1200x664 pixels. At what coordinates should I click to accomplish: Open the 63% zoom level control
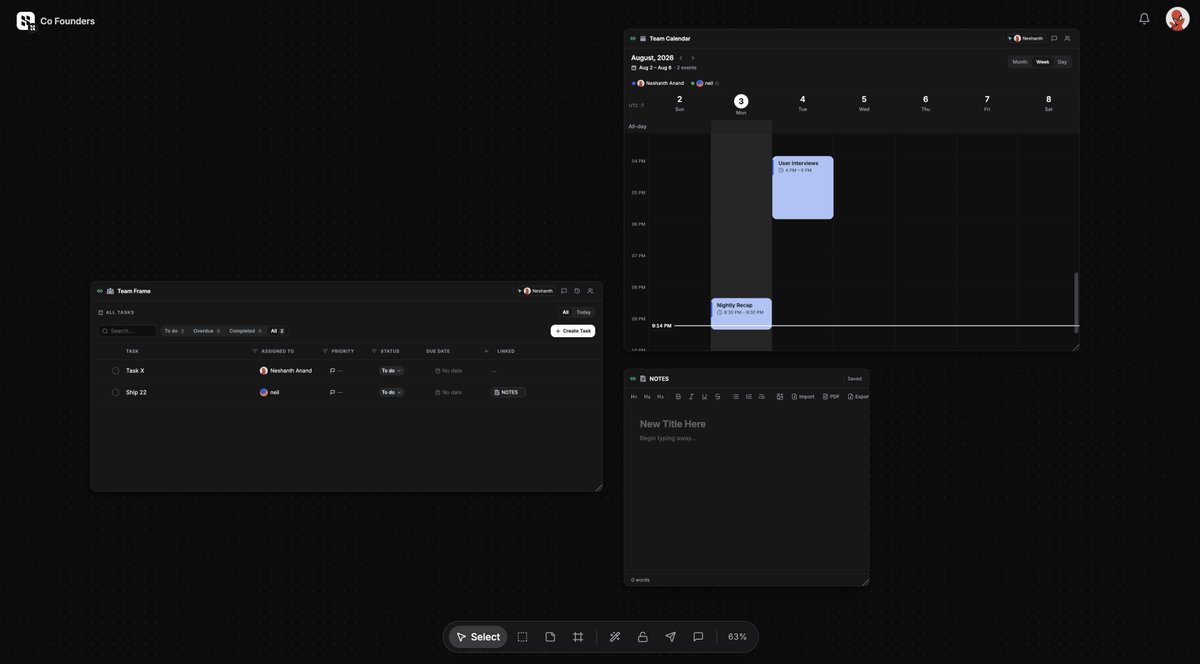(x=737, y=637)
